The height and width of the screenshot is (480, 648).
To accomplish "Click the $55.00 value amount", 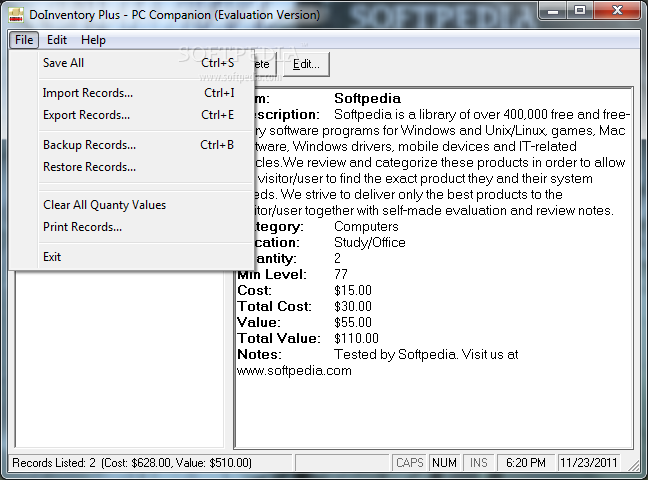I will point(353,322).
